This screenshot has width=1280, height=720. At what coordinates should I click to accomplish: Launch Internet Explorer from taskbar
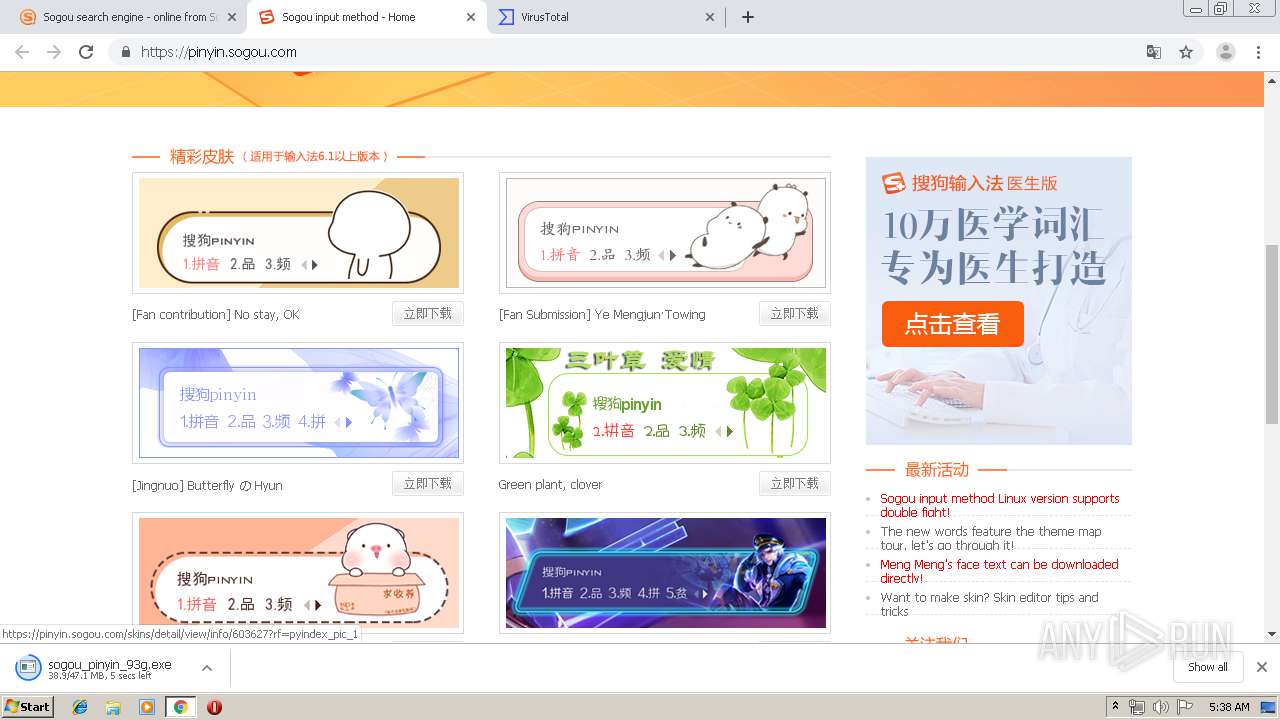tap(80, 707)
